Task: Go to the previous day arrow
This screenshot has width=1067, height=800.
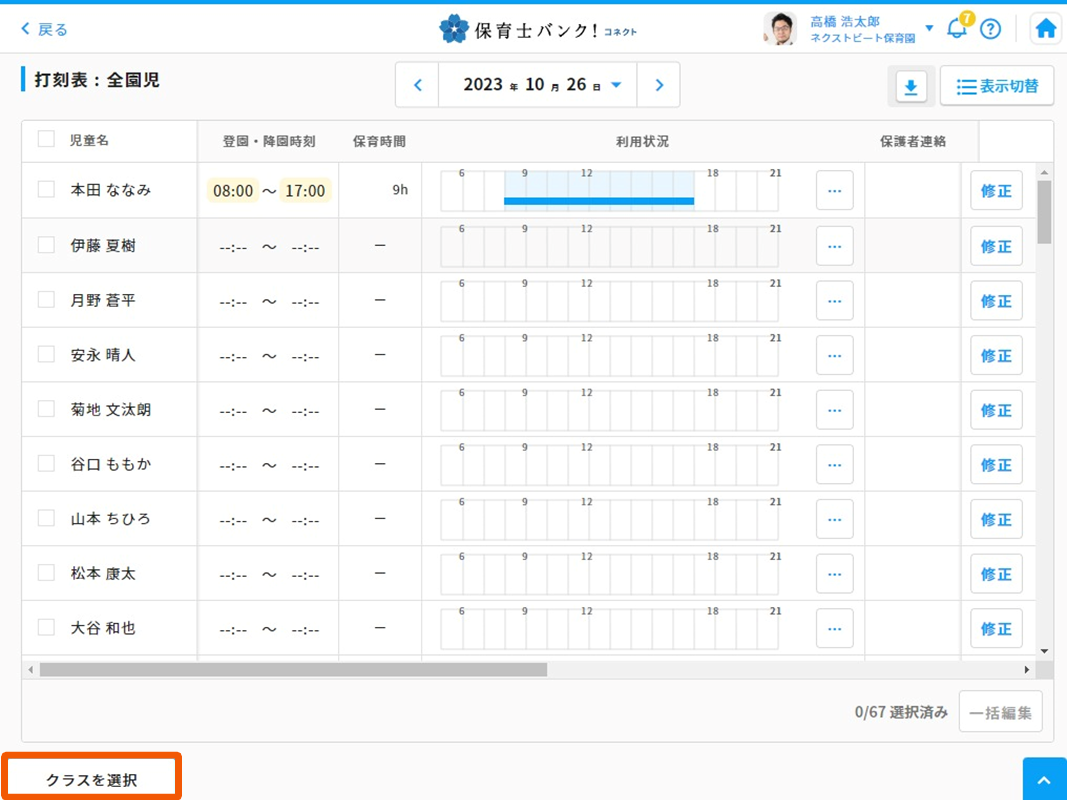Action: pos(418,85)
